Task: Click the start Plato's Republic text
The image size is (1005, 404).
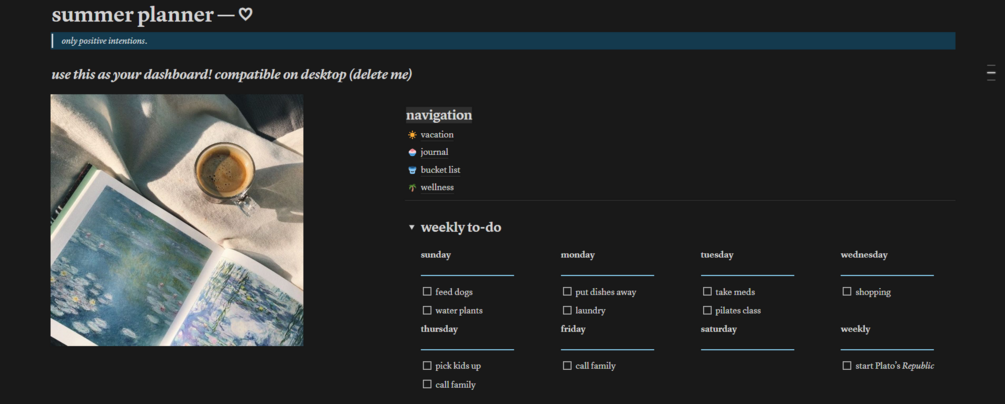Action: pyautogui.click(x=895, y=366)
